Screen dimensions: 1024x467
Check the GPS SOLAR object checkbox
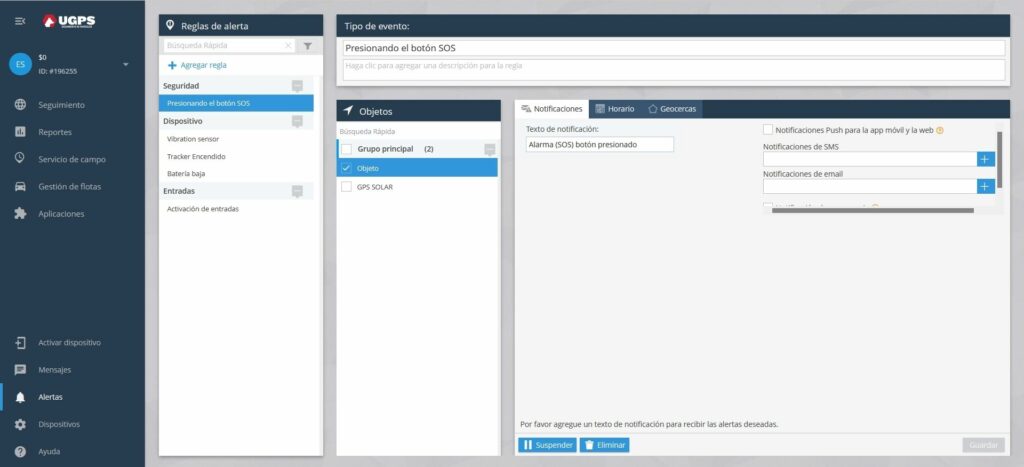347,187
